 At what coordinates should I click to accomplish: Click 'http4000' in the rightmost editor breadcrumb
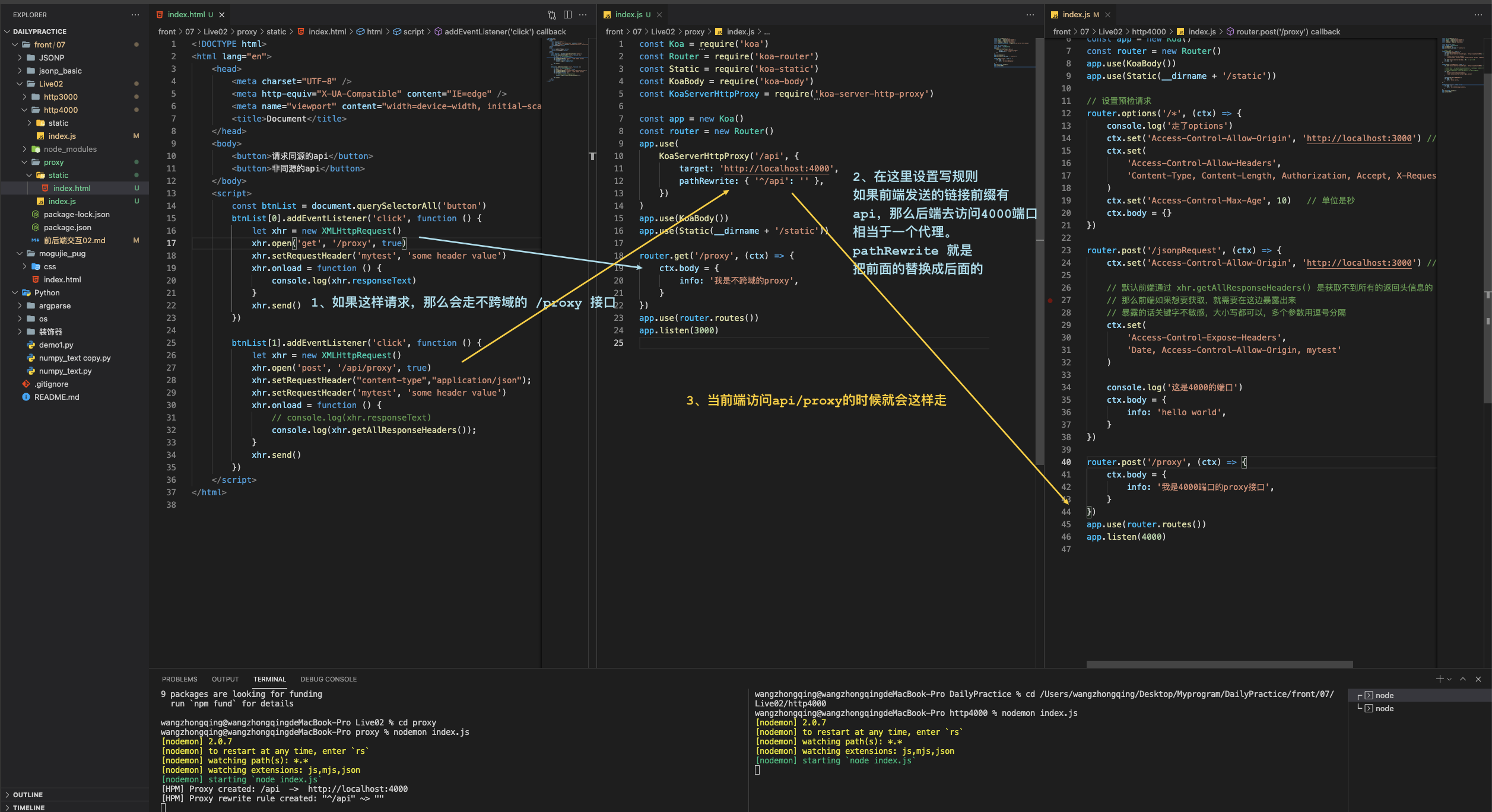coord(1148,31)
